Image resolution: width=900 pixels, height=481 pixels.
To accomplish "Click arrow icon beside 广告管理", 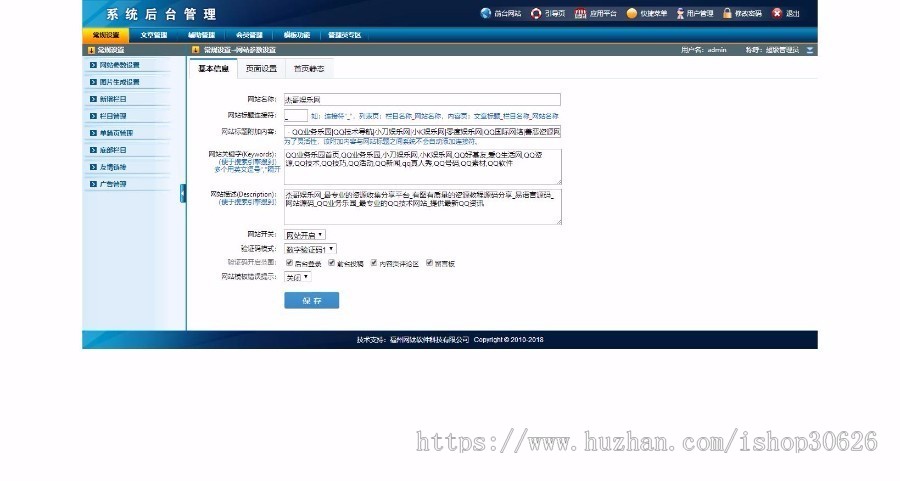I will coord(93,184).
